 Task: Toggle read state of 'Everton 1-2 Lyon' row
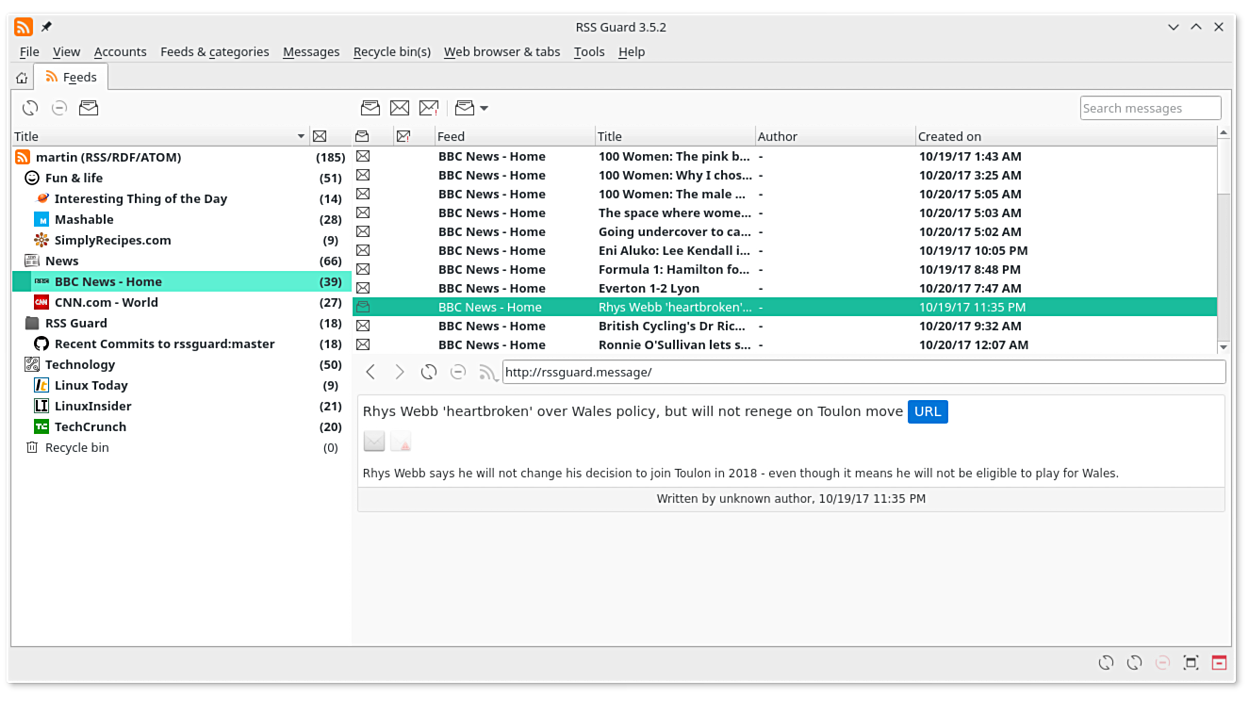click(363, 288)
